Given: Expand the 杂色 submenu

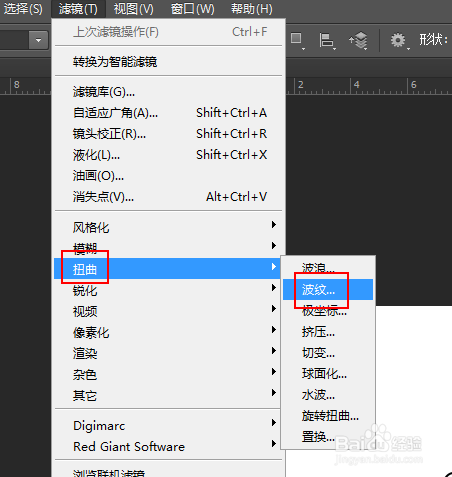Looking at the screenshot, I should coord(168,374).
